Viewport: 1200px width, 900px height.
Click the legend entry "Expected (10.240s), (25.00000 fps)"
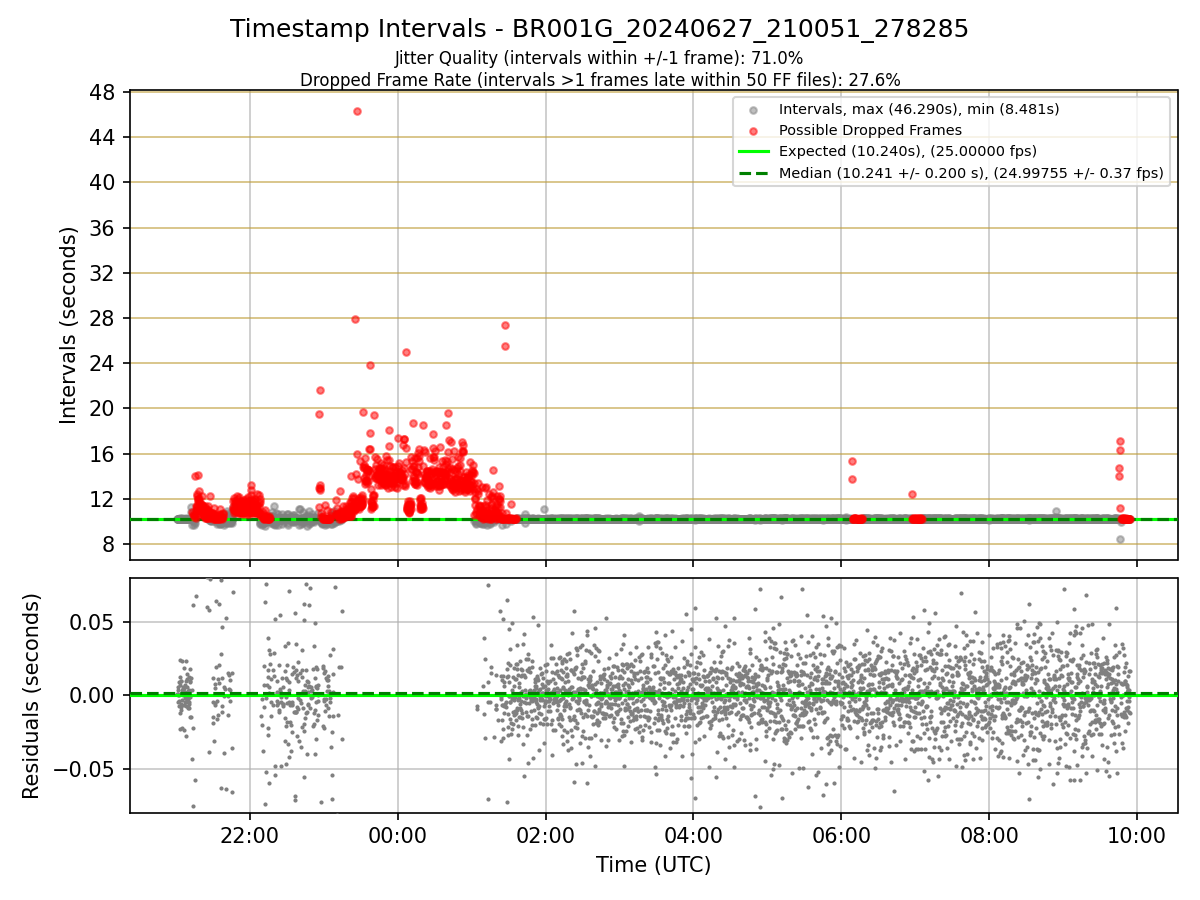pyautogui.click(x=907, y=151)
